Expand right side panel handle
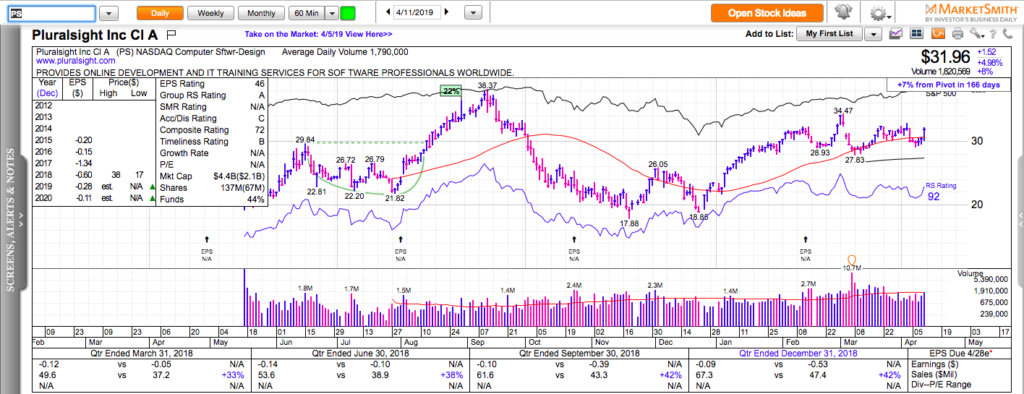Viewport: 1024px width, 394px height. point(1020,222)
